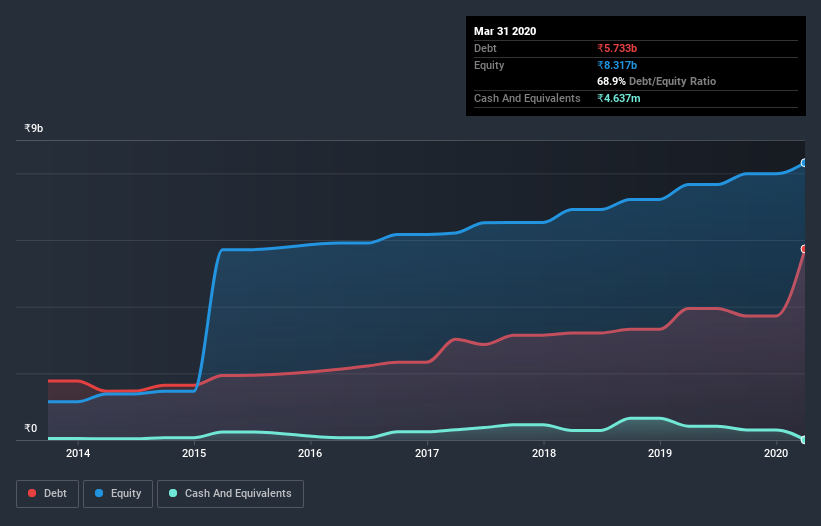
Task: Toggle Cash And Equivalents legend button
Action: [x=230, y=494]
